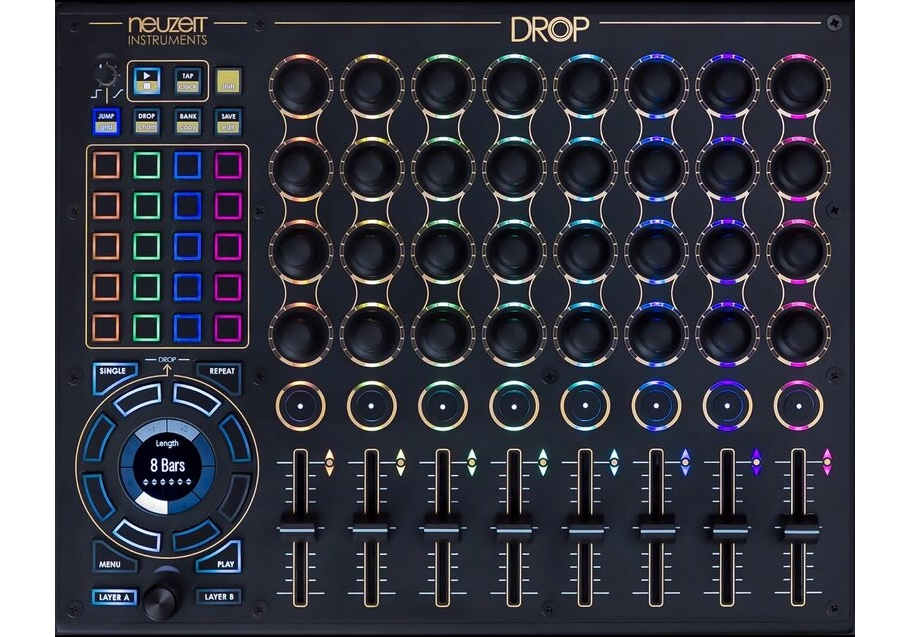This screenshot has width=910, height=637.
Task: Grab the sixth (blue) channel fader cap
Action: click(656, 528)
